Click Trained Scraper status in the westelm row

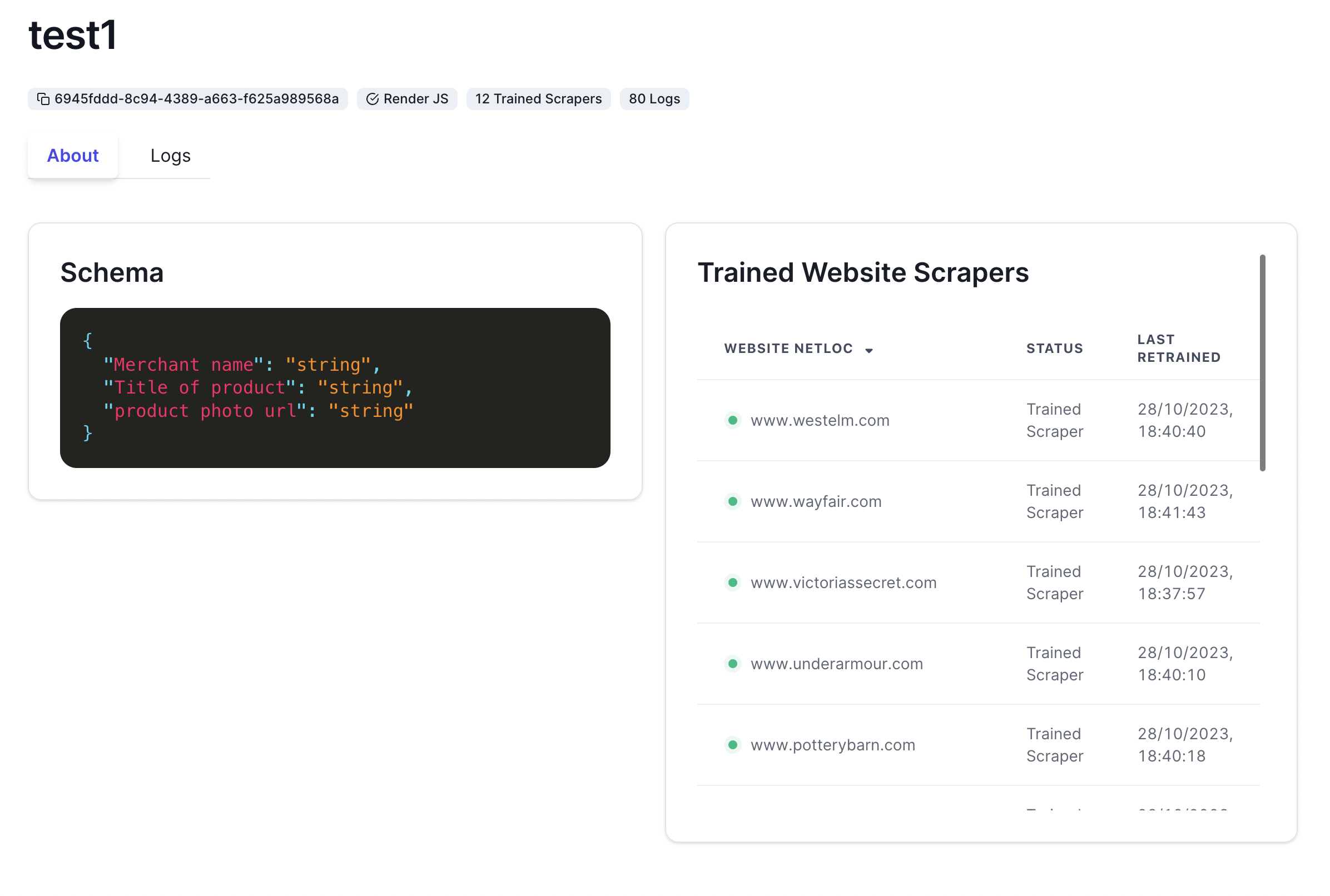point(1055,420)
